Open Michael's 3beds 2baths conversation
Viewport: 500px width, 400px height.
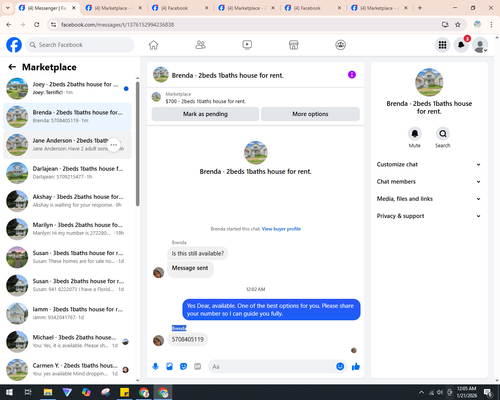click(x=67, y=341)
